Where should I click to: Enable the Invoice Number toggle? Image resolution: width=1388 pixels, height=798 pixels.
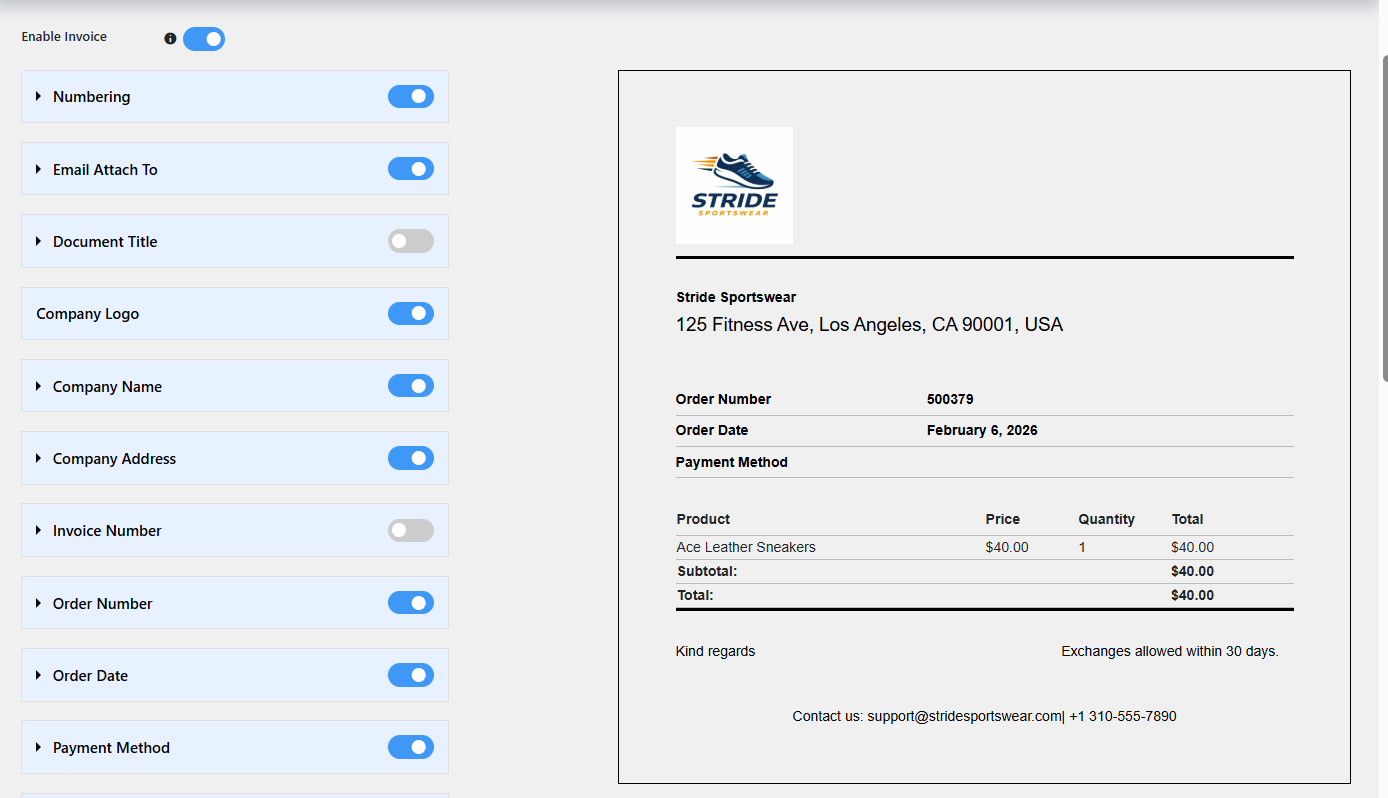coord(411,530)
